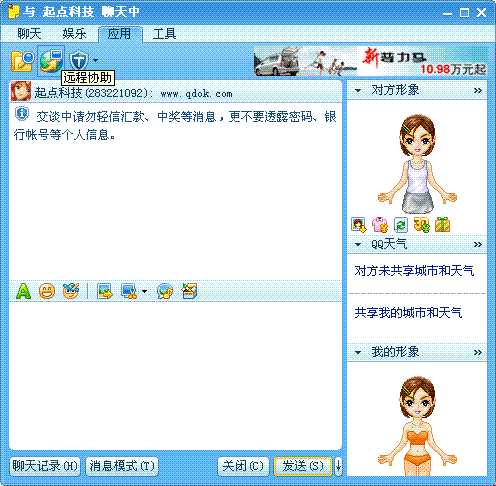Click 对方未共享城市和天气 text

[x=414, y=271]
